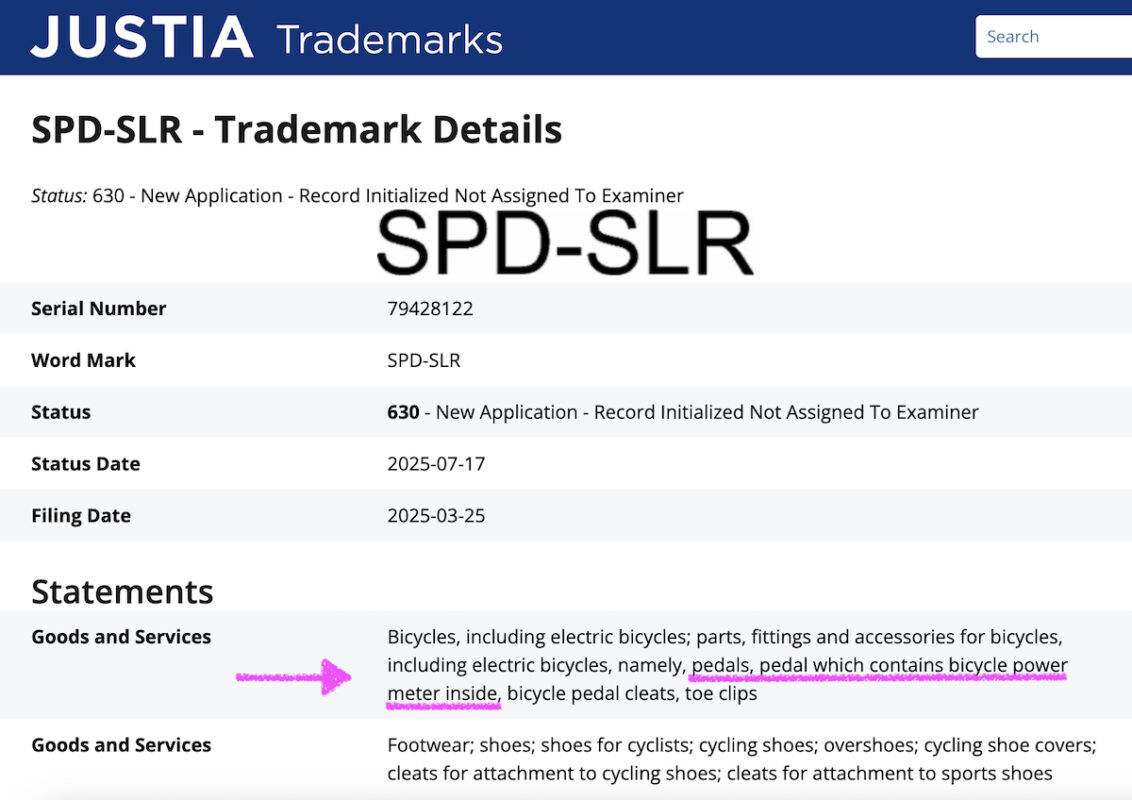Click the second Goods and Services label
Viewport: 1132px width, 800px height.
tap(121, 745)
